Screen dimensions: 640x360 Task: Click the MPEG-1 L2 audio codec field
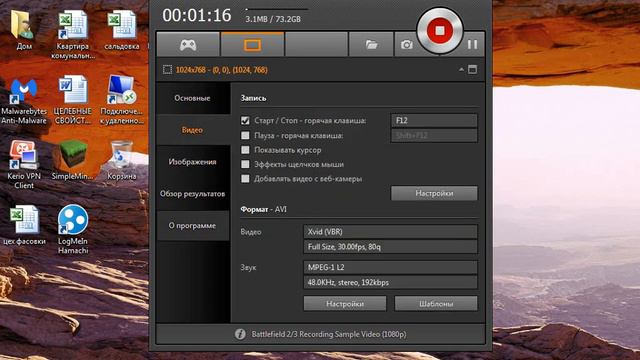pyautogui.click(x=390, y=267)
